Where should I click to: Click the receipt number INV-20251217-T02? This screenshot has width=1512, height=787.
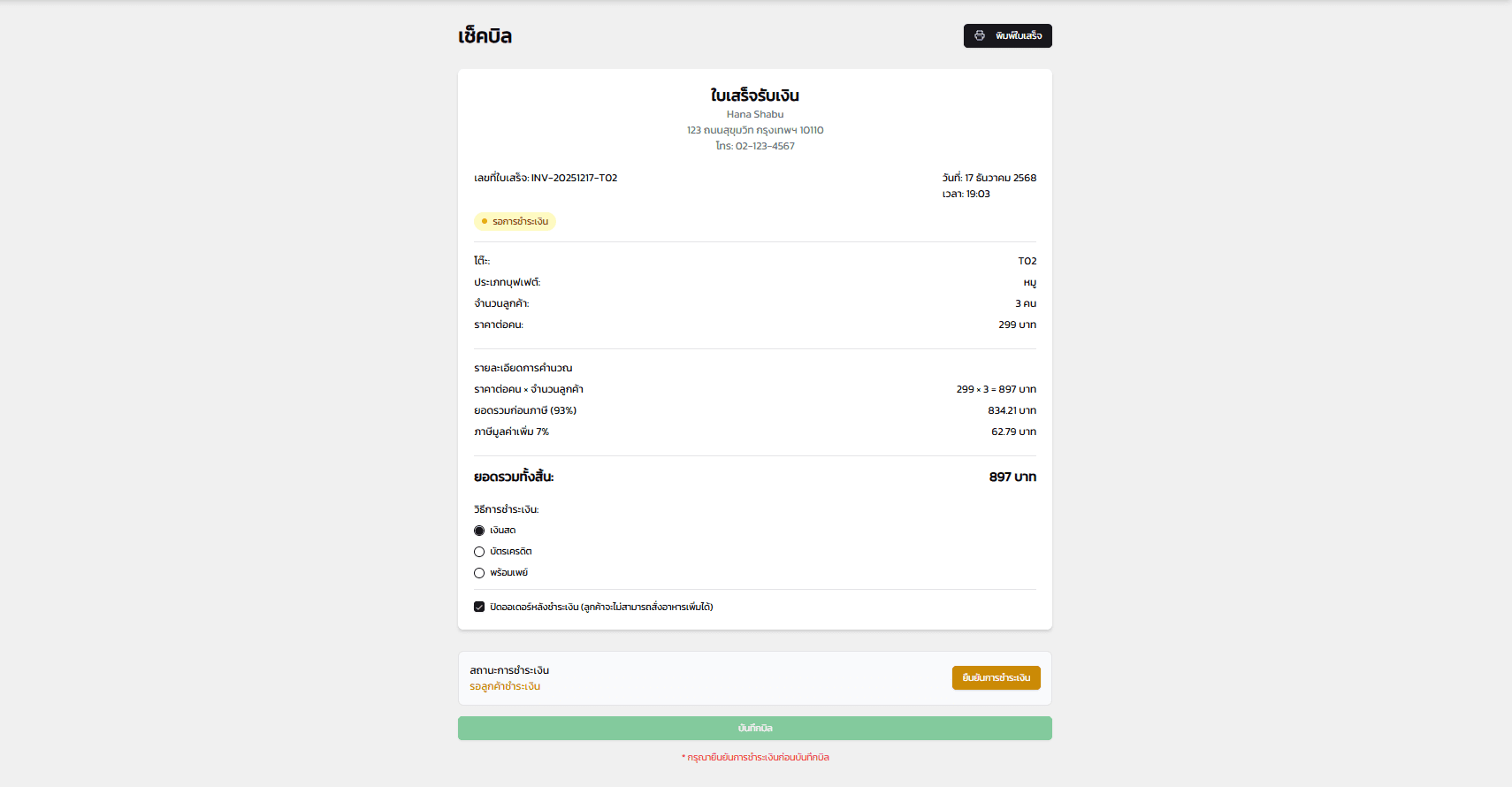574,178
